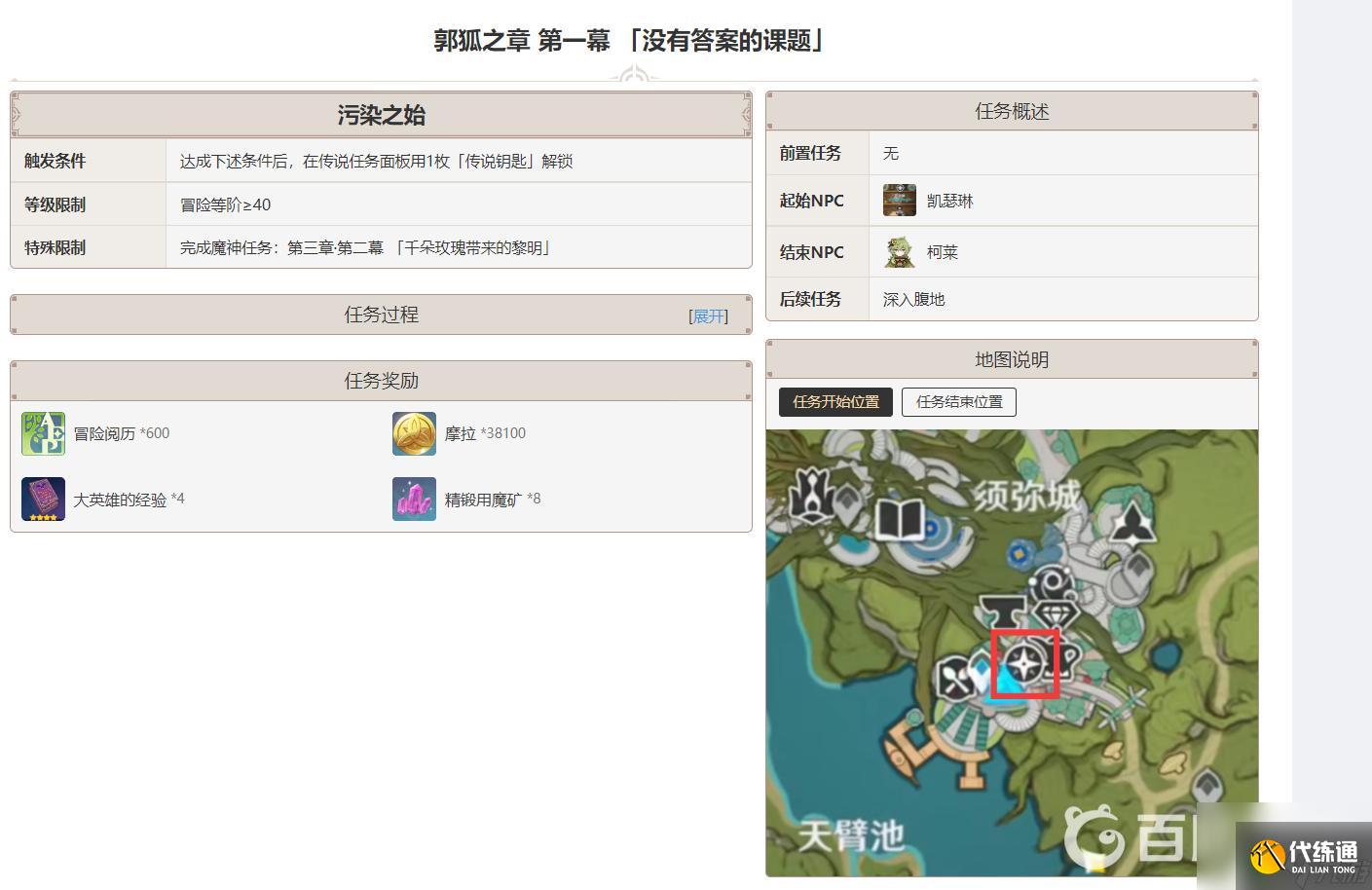
Task: Click the three-leaf icon on map
Action: pyautogui.click(x=1131, y=524)
